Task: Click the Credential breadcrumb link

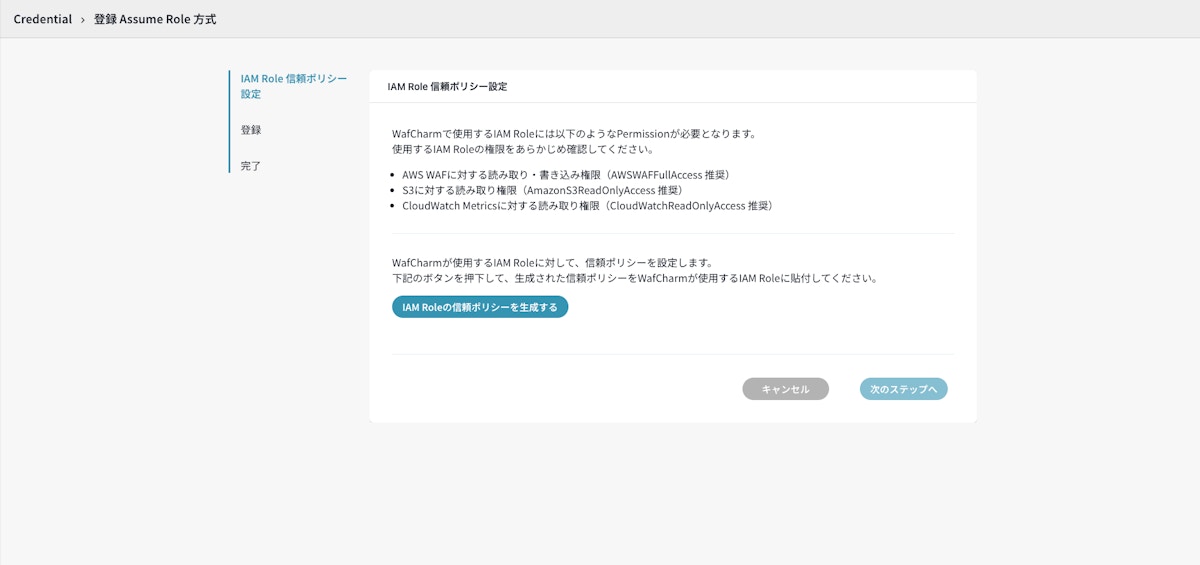Action: [x=43, y=19]
